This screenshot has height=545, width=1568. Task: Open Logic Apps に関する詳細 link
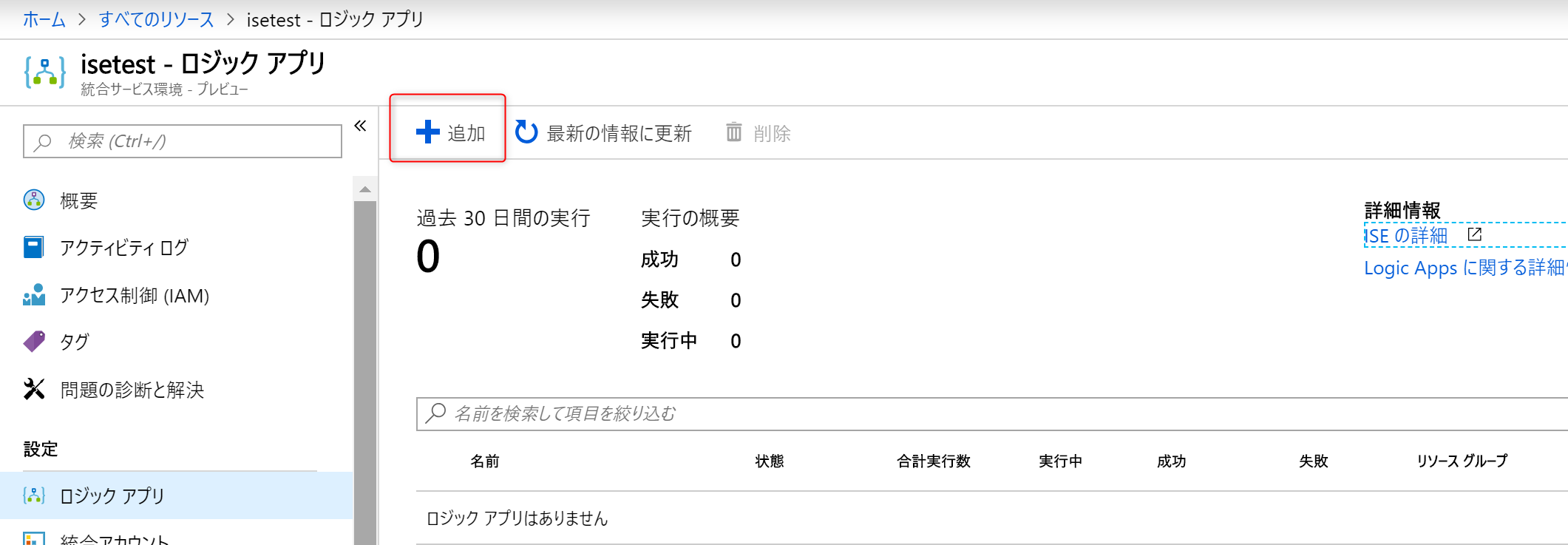(x=1465, y=268)
